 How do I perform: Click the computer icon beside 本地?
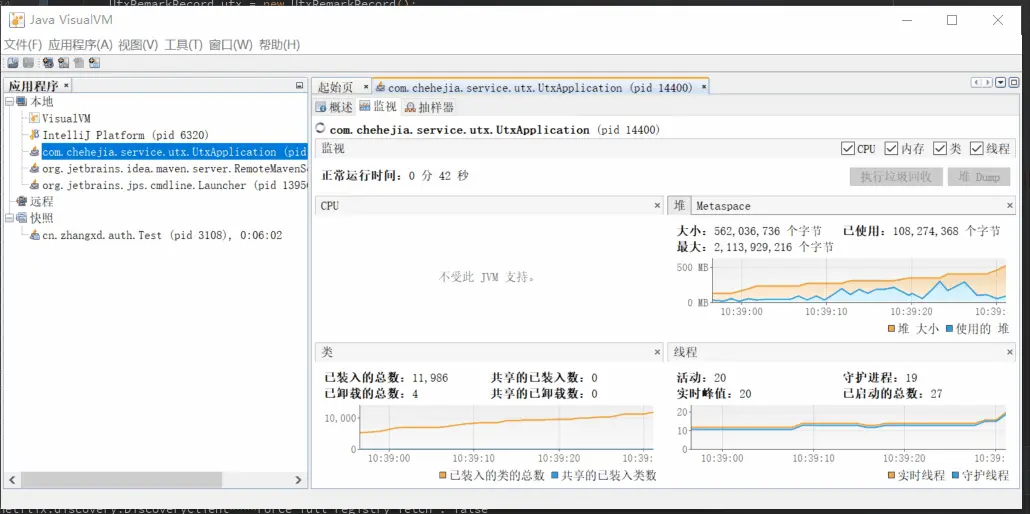pyautogui.click(x=22, y=102)
